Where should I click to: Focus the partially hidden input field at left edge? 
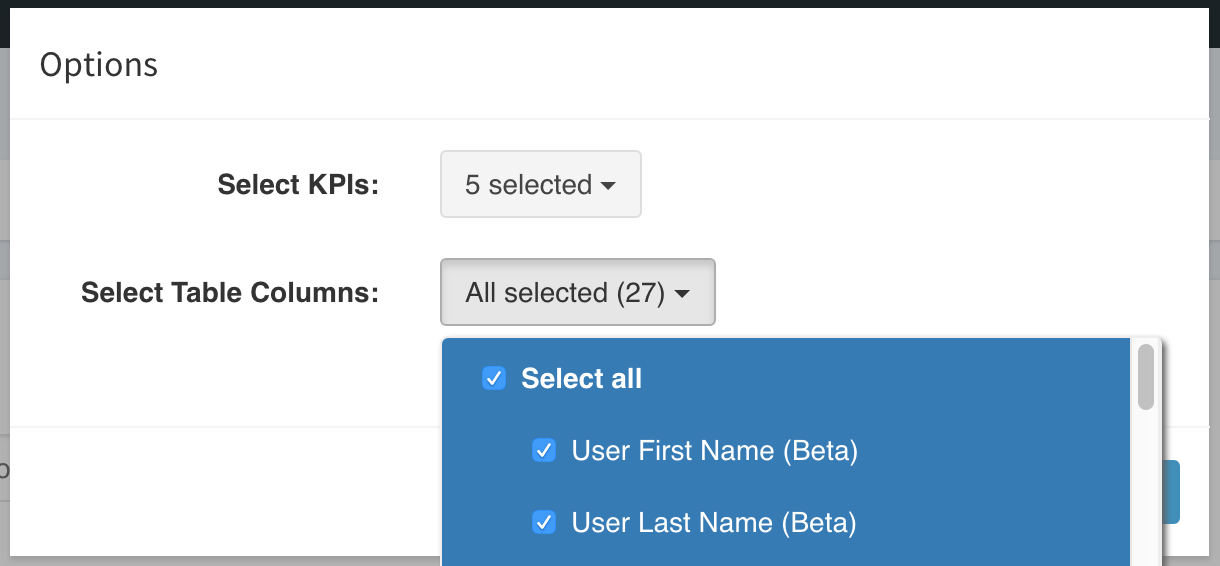[5, 468]
